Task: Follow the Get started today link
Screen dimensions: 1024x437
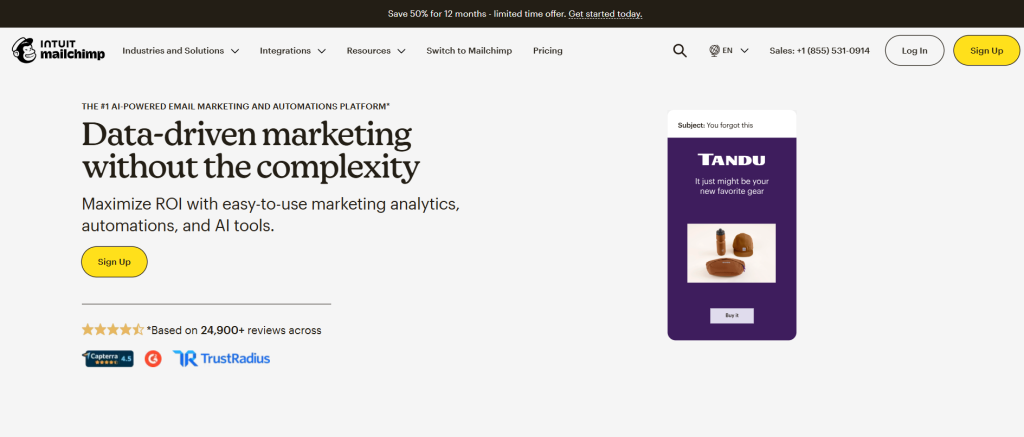Action: click(605, 14)
